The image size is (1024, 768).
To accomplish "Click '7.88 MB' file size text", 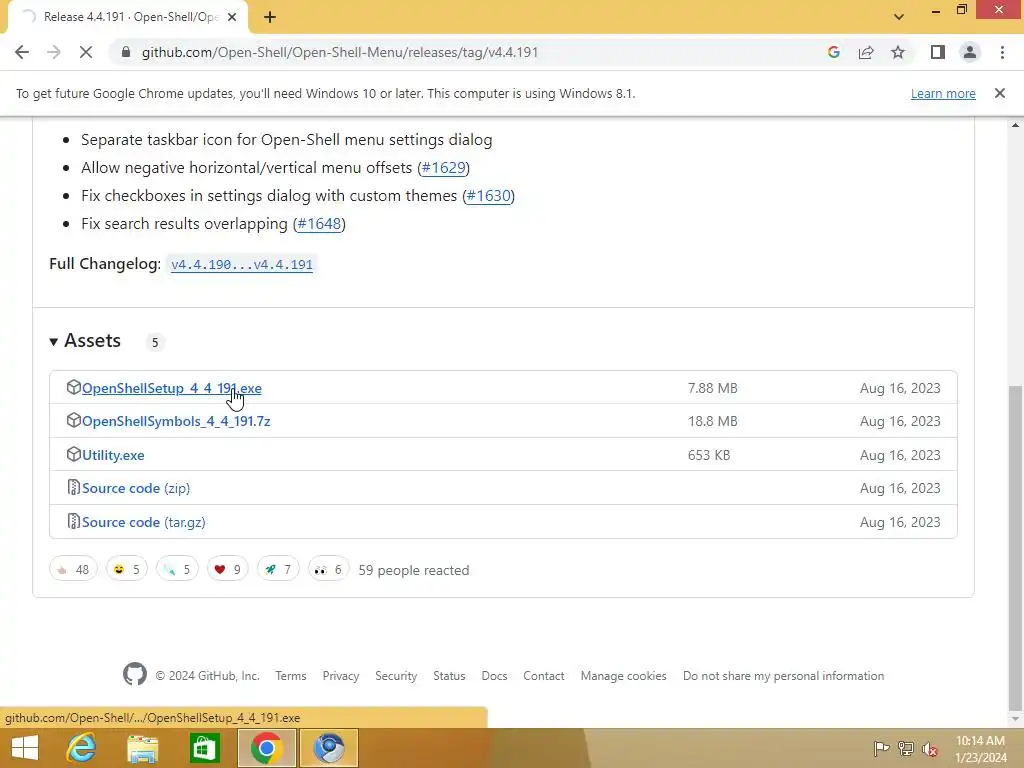I will [x=712, y=388].
